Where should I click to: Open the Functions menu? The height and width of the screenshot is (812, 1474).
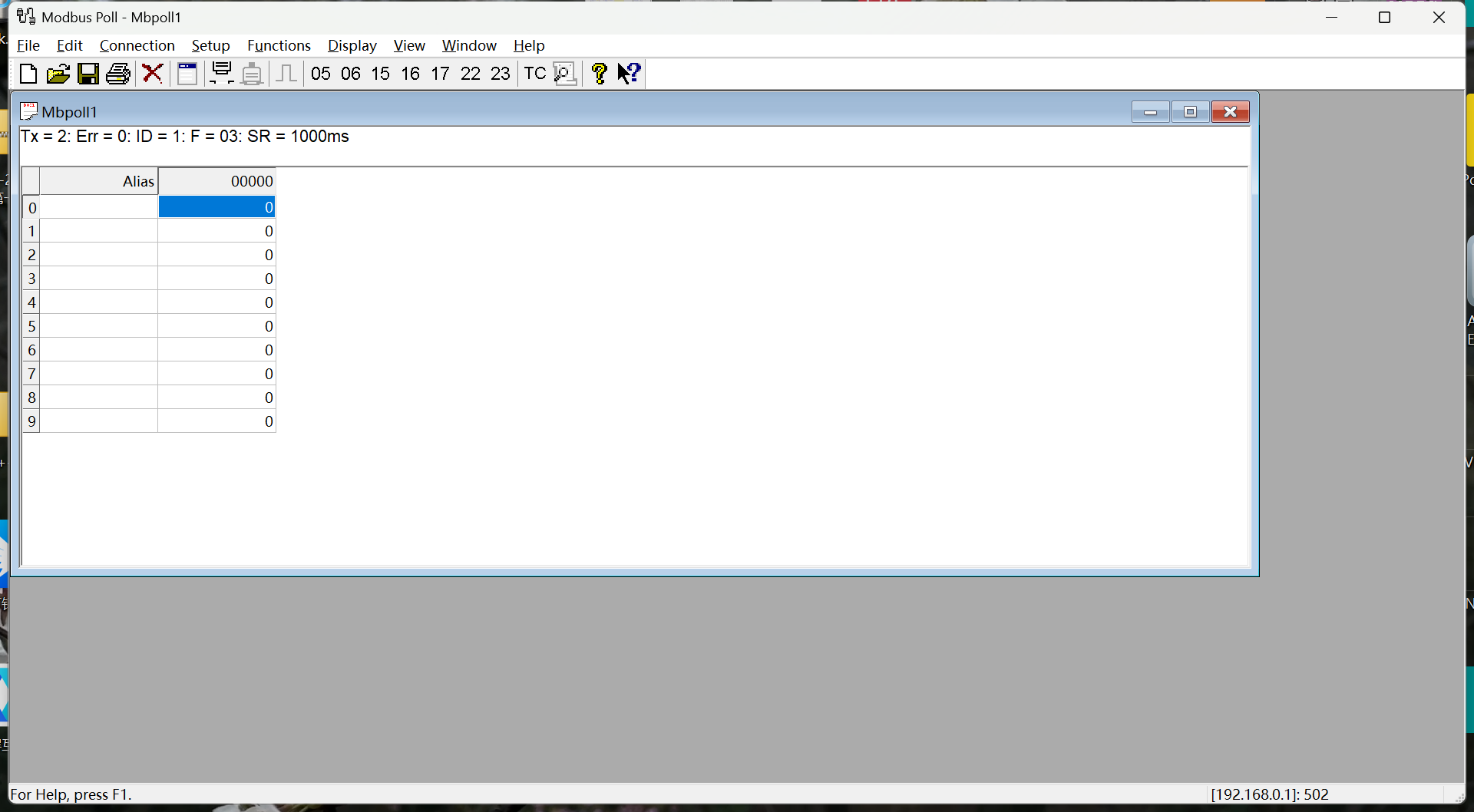[x=279, y=46]
